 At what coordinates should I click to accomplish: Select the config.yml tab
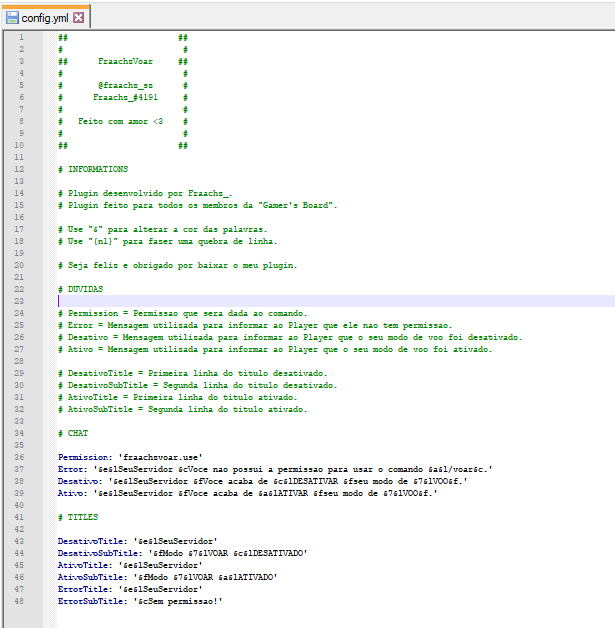(x=45, y=18)
